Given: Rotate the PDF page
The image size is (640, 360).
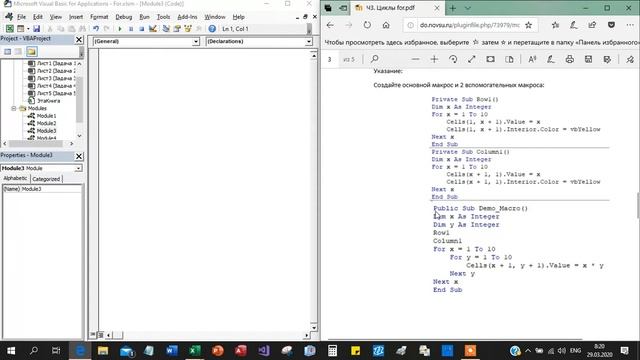Looking at the screenshot, I should click(x=453, y=59).
